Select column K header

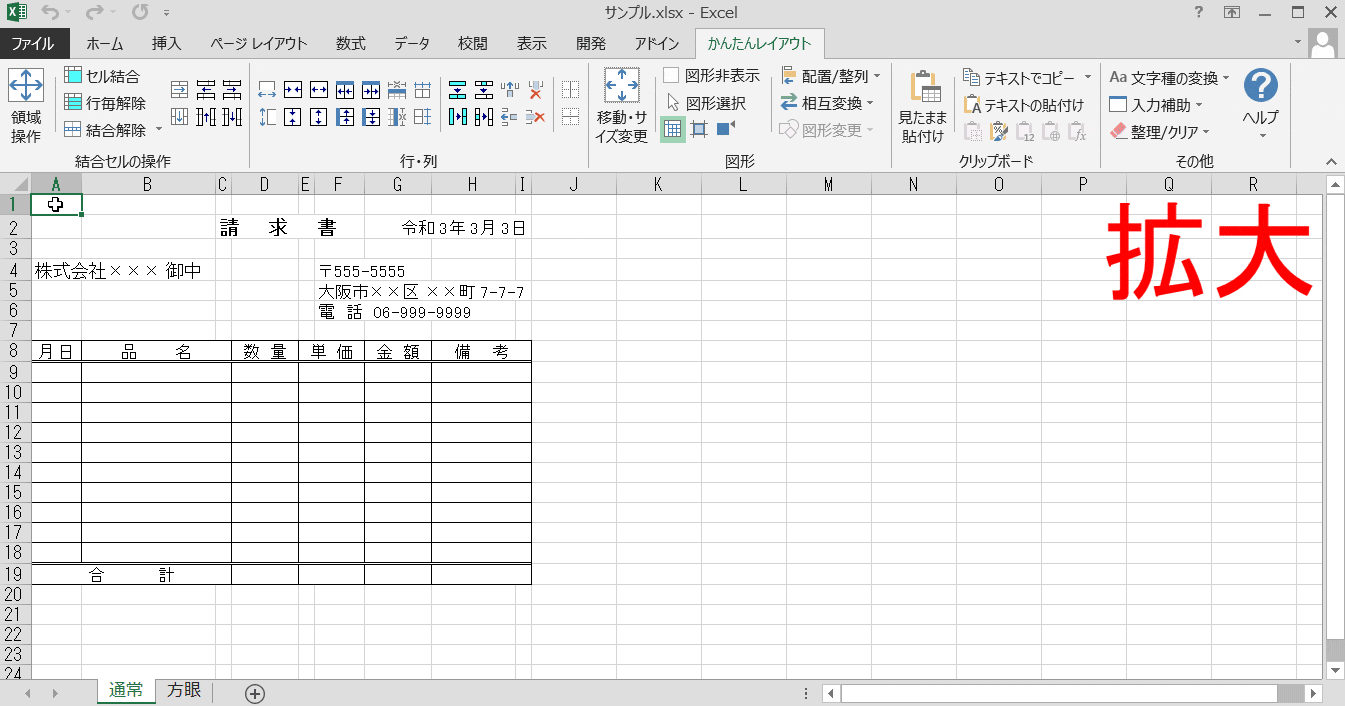[658, 184]
